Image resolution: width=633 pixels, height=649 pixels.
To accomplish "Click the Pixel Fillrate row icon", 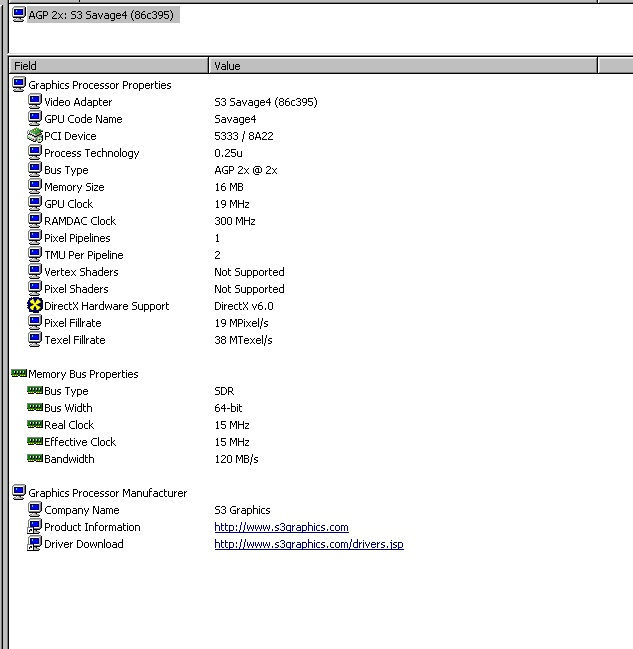I will click(x=35, y=322).
